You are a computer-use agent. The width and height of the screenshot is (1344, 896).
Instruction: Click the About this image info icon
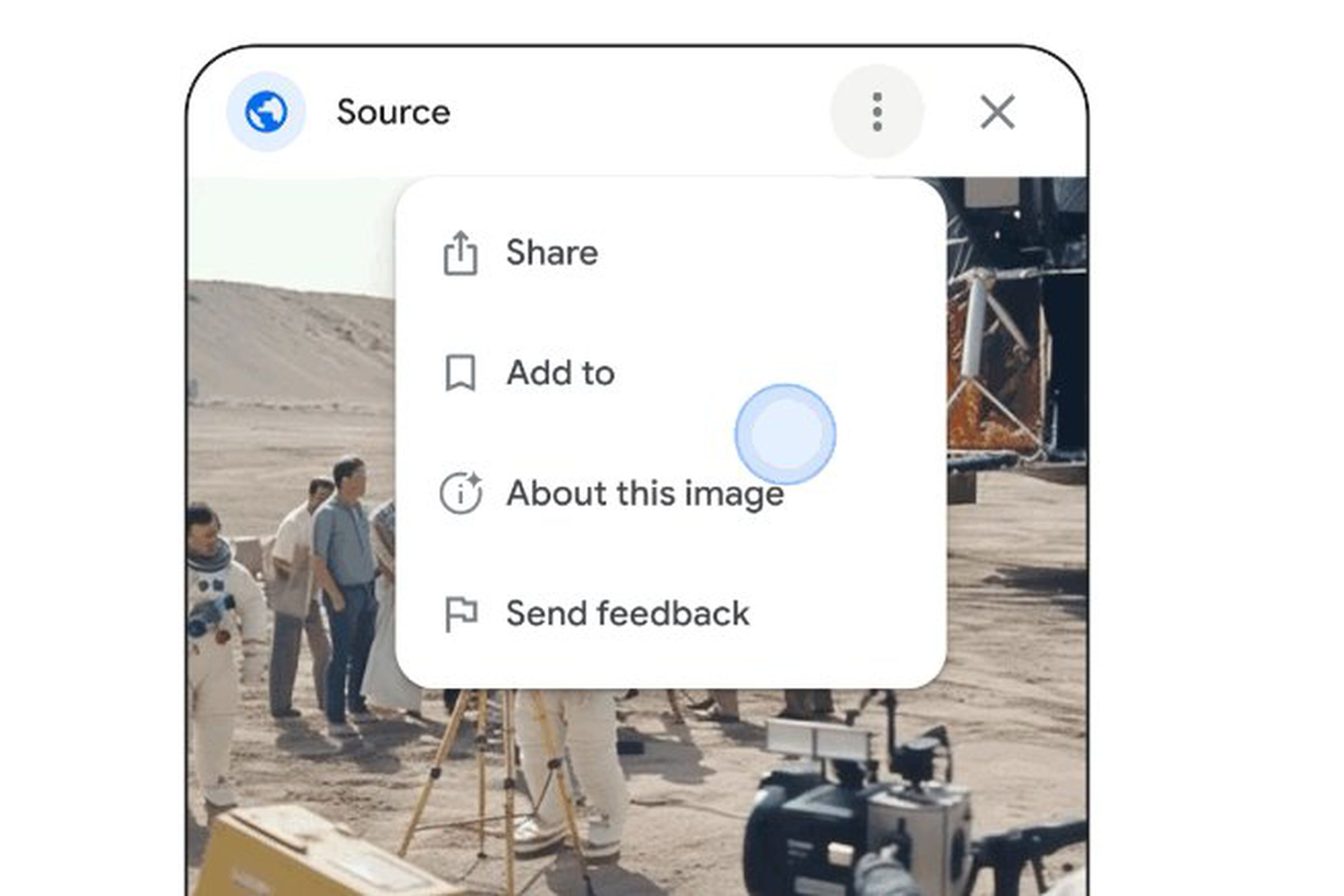tap(460, 493)
